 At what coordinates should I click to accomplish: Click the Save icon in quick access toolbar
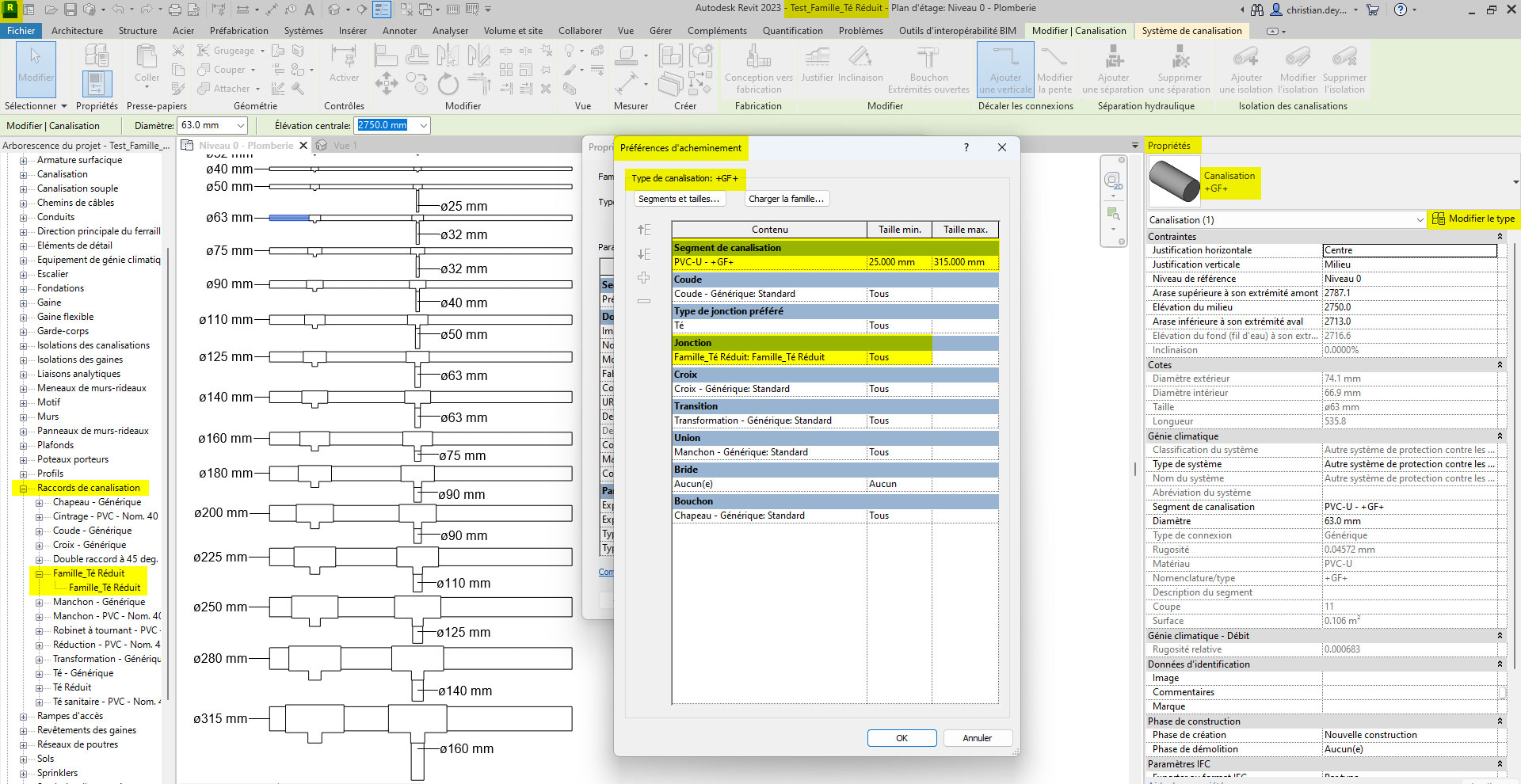(x=70, y=10)
